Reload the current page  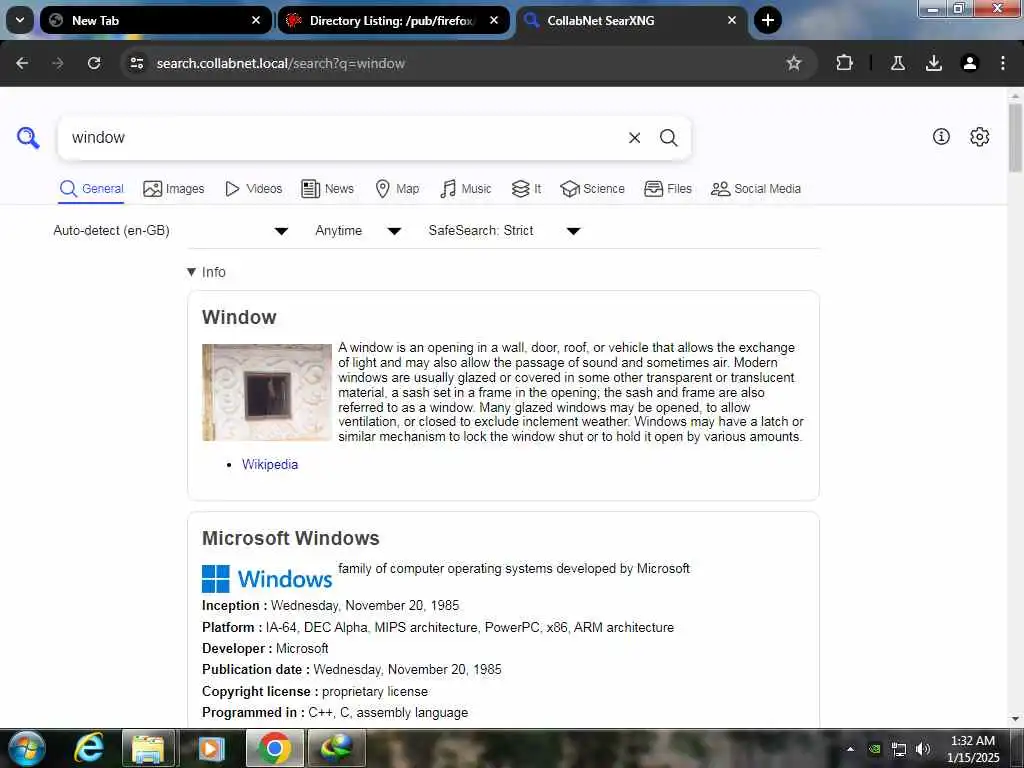coord(94,63)
